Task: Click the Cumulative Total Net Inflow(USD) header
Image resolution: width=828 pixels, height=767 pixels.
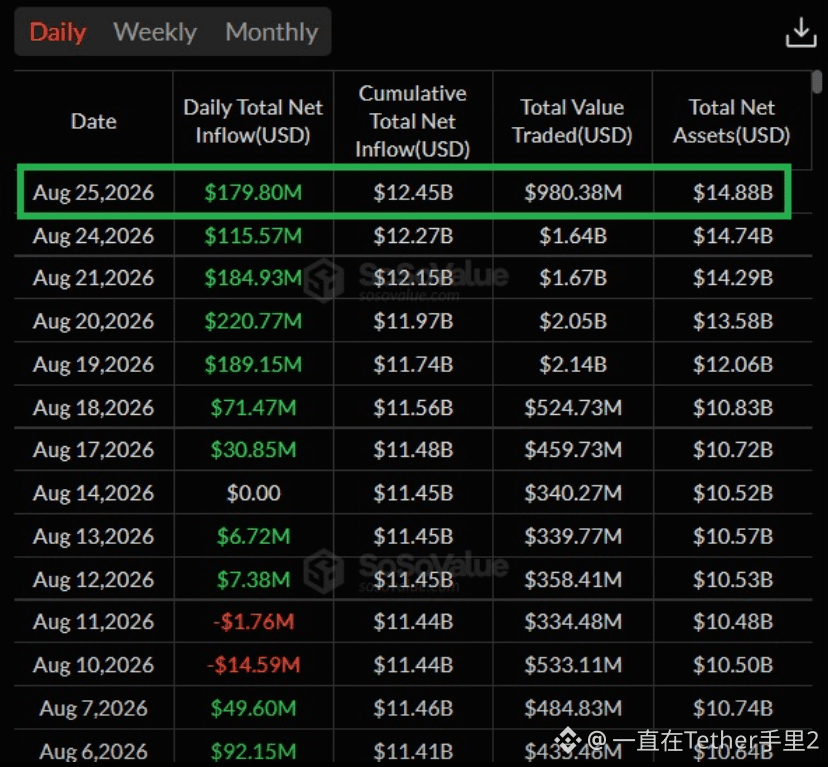Action: tap(412, 121)
